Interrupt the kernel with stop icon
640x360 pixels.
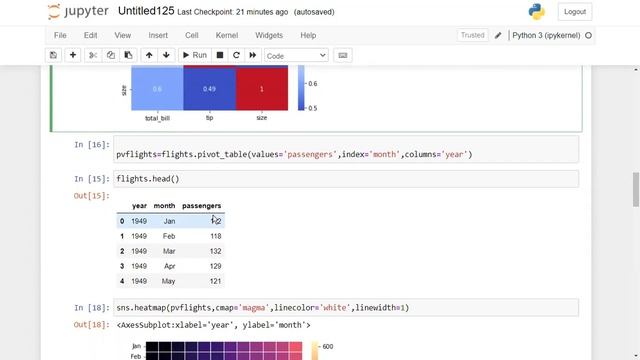pyautogui.click(x=220, y=55)
